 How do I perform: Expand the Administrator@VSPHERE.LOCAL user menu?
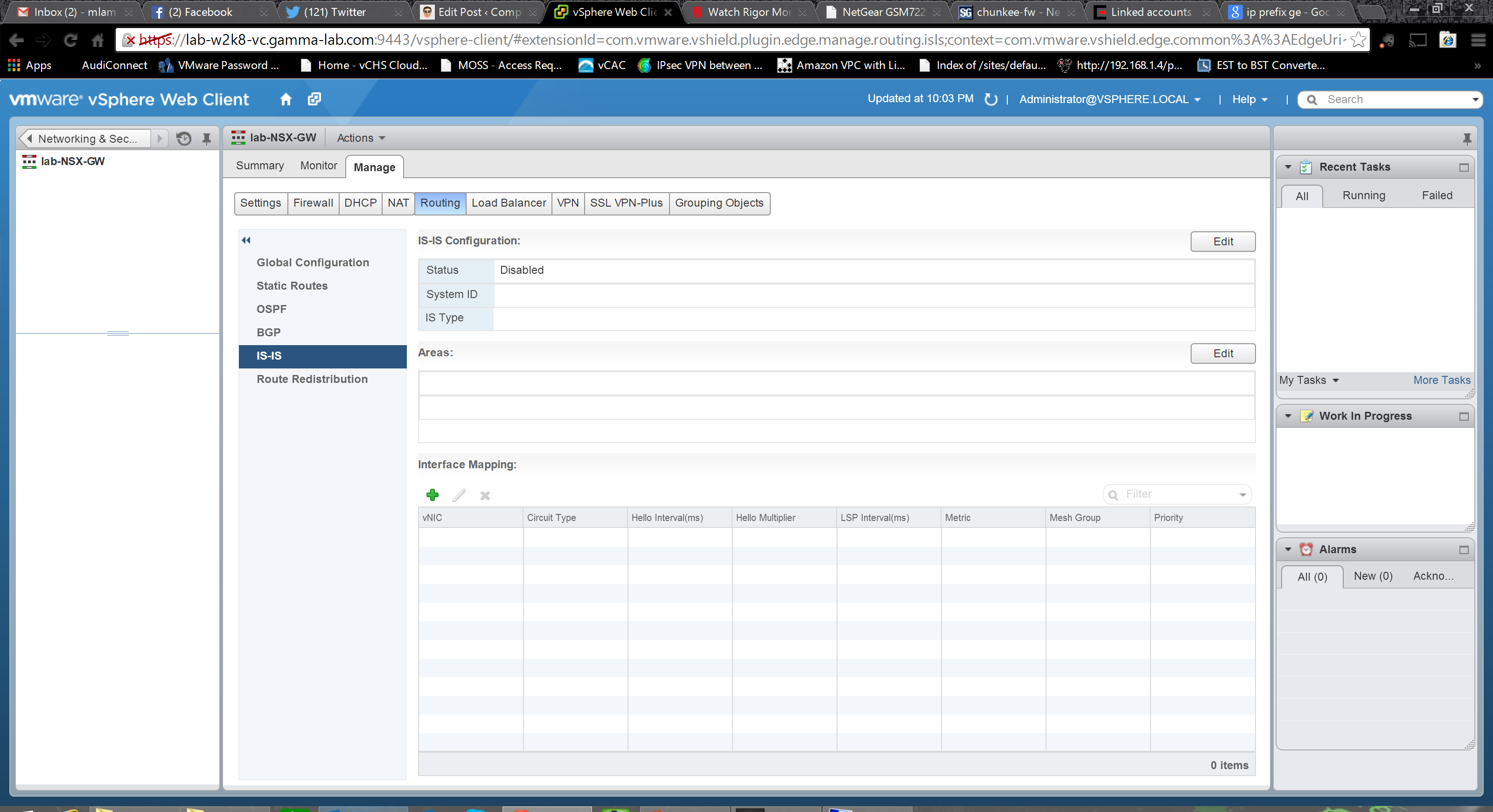(x=1109, y=99)
